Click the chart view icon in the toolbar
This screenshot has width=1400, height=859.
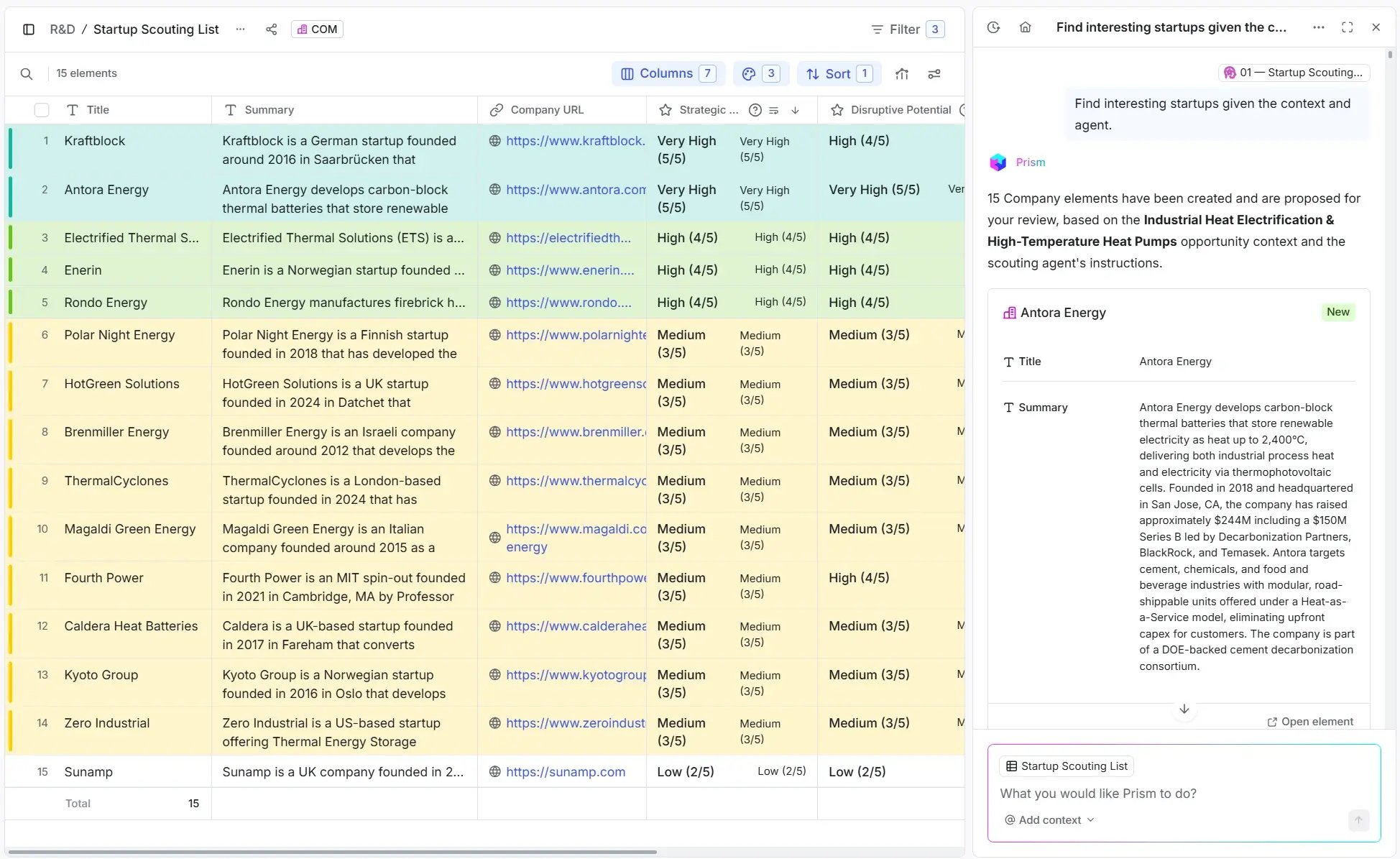pyautogui.click(x=902, y=73)
